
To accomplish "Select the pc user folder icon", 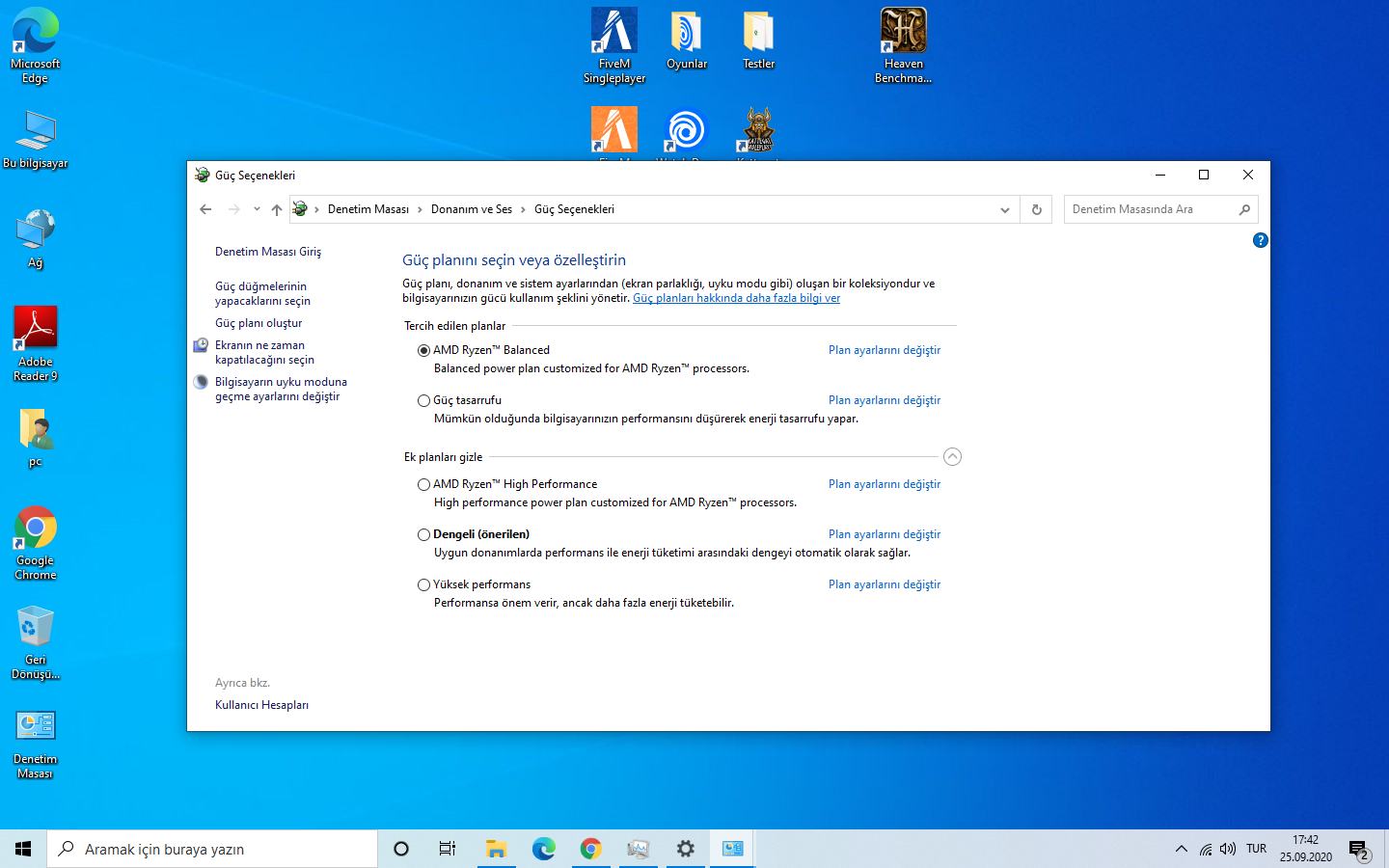I will click(36, 438).
